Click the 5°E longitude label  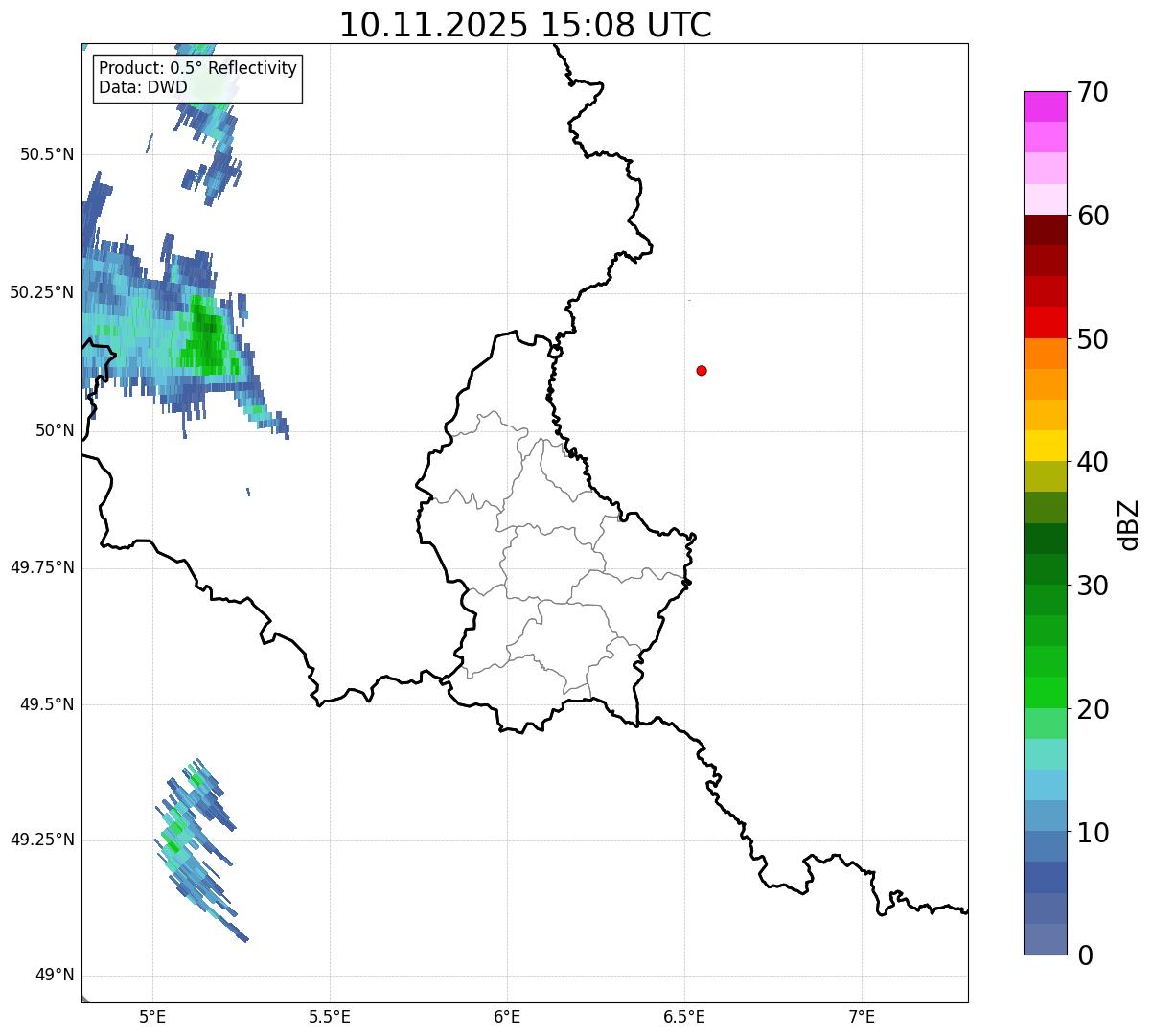coord(152,1016)
